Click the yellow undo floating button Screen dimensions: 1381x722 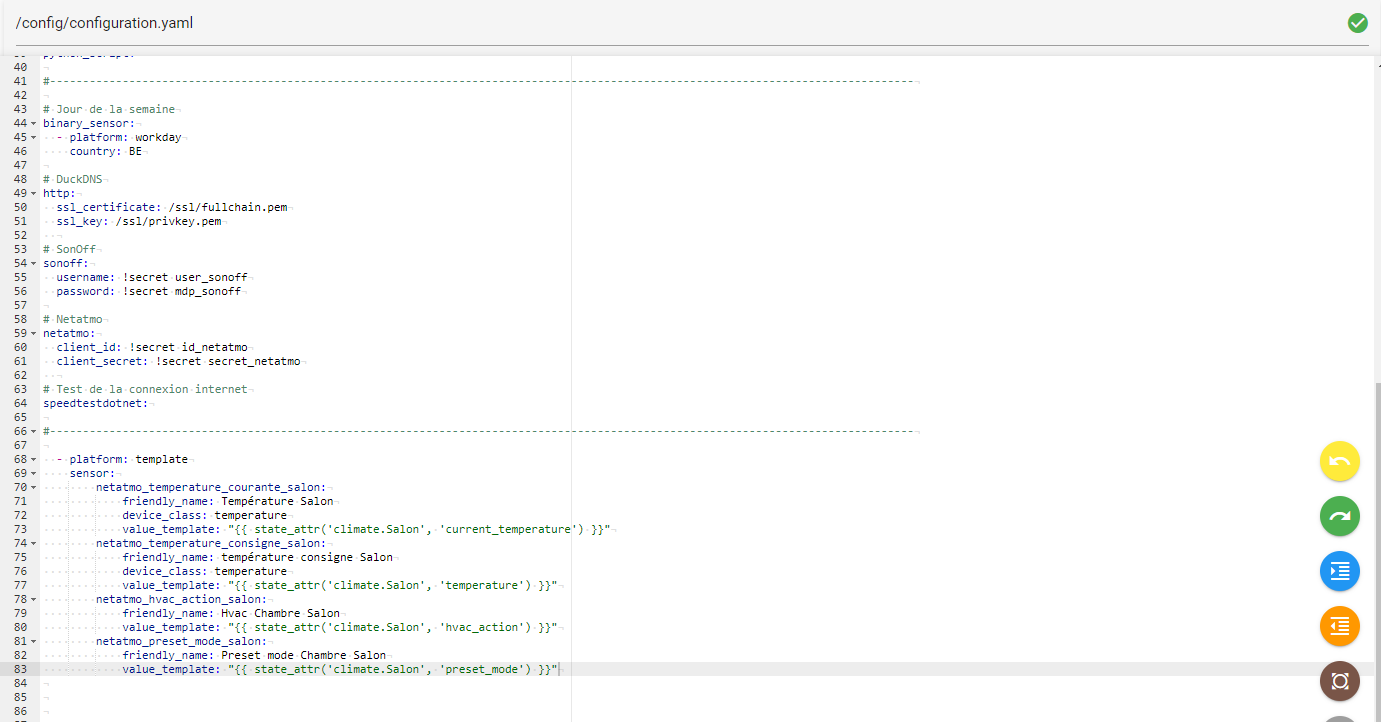coord(1340,461)
